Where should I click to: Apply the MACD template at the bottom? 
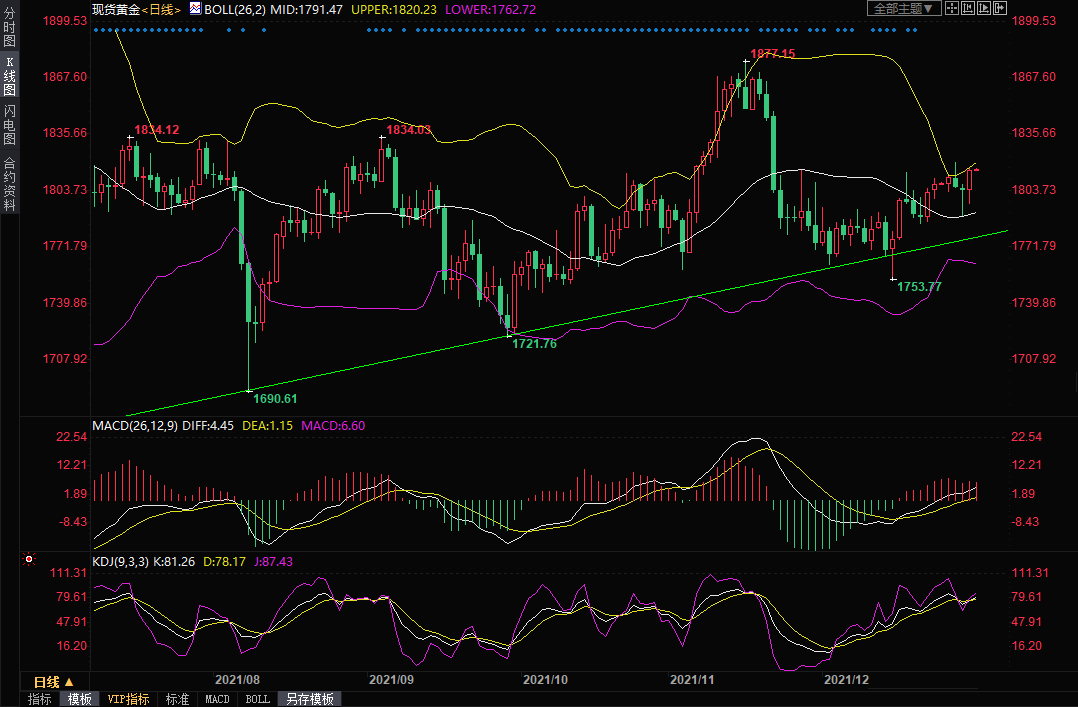217,699
